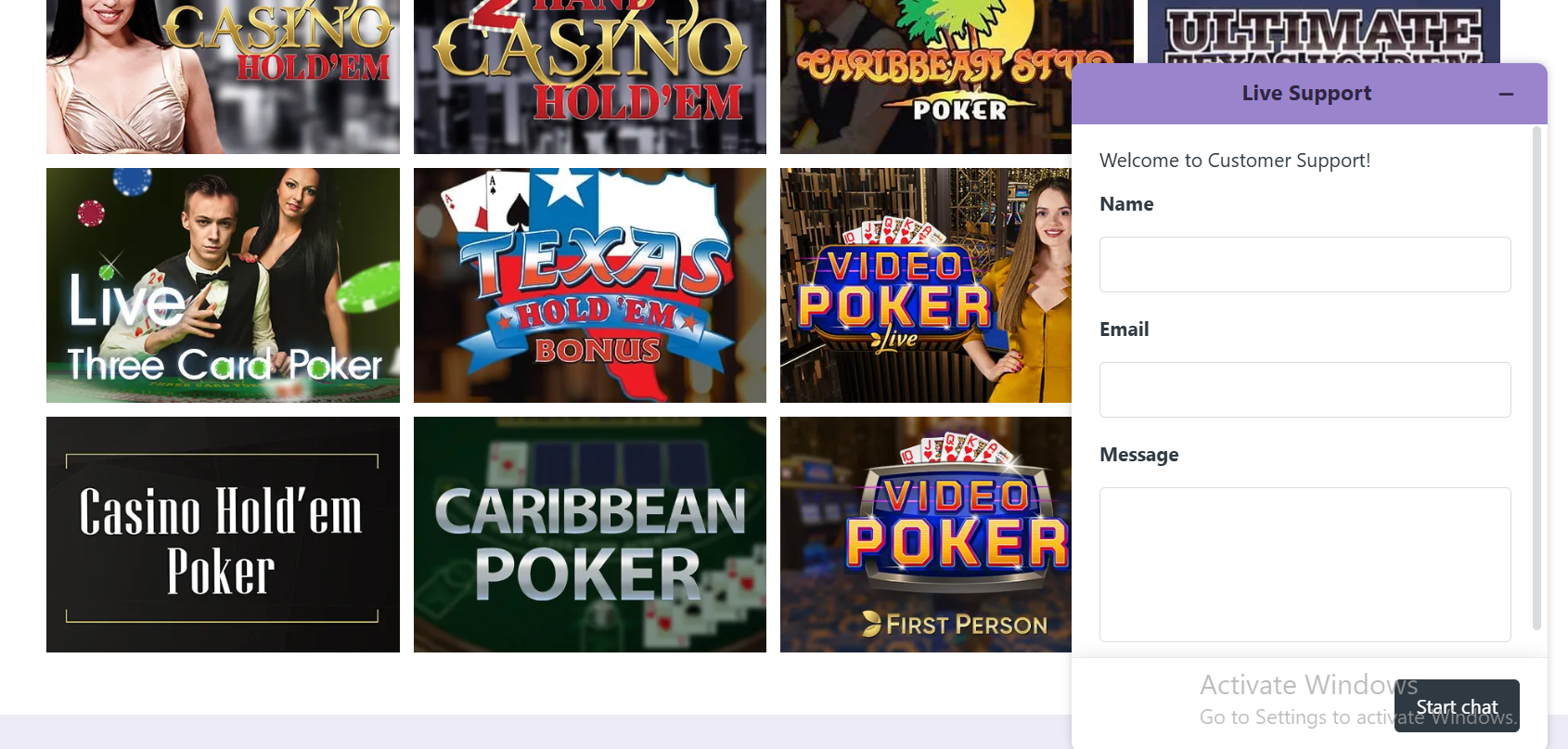Select the Caribbean Poker game tile

[x=590, y=535]
